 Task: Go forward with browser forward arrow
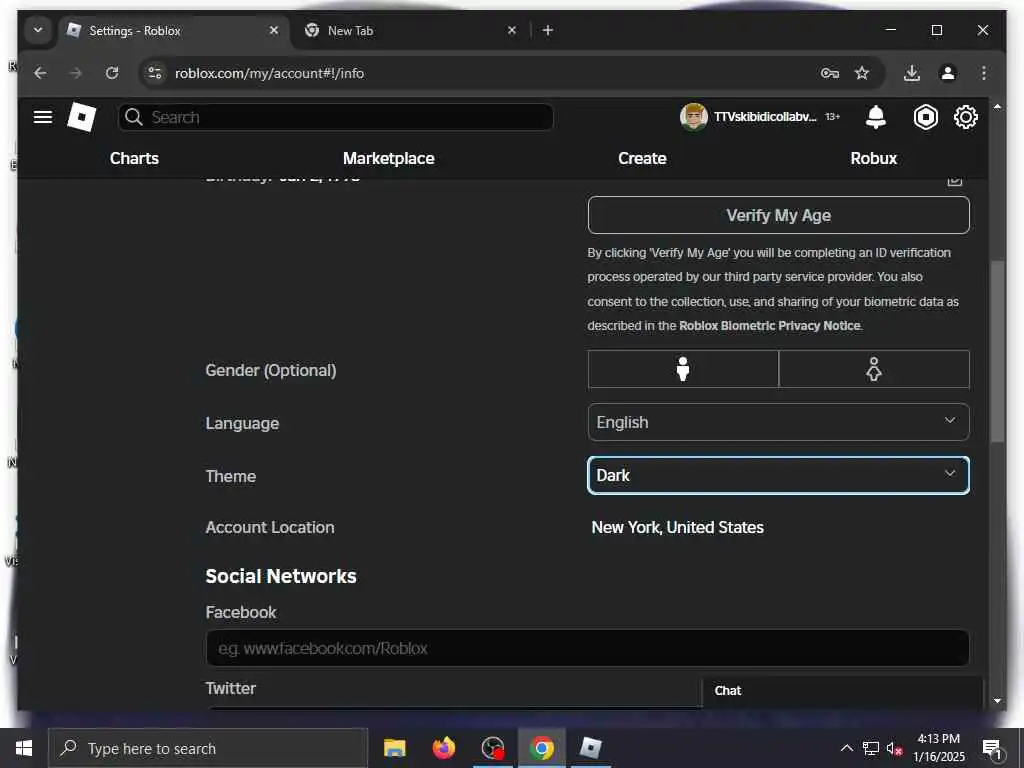point(76,73)
